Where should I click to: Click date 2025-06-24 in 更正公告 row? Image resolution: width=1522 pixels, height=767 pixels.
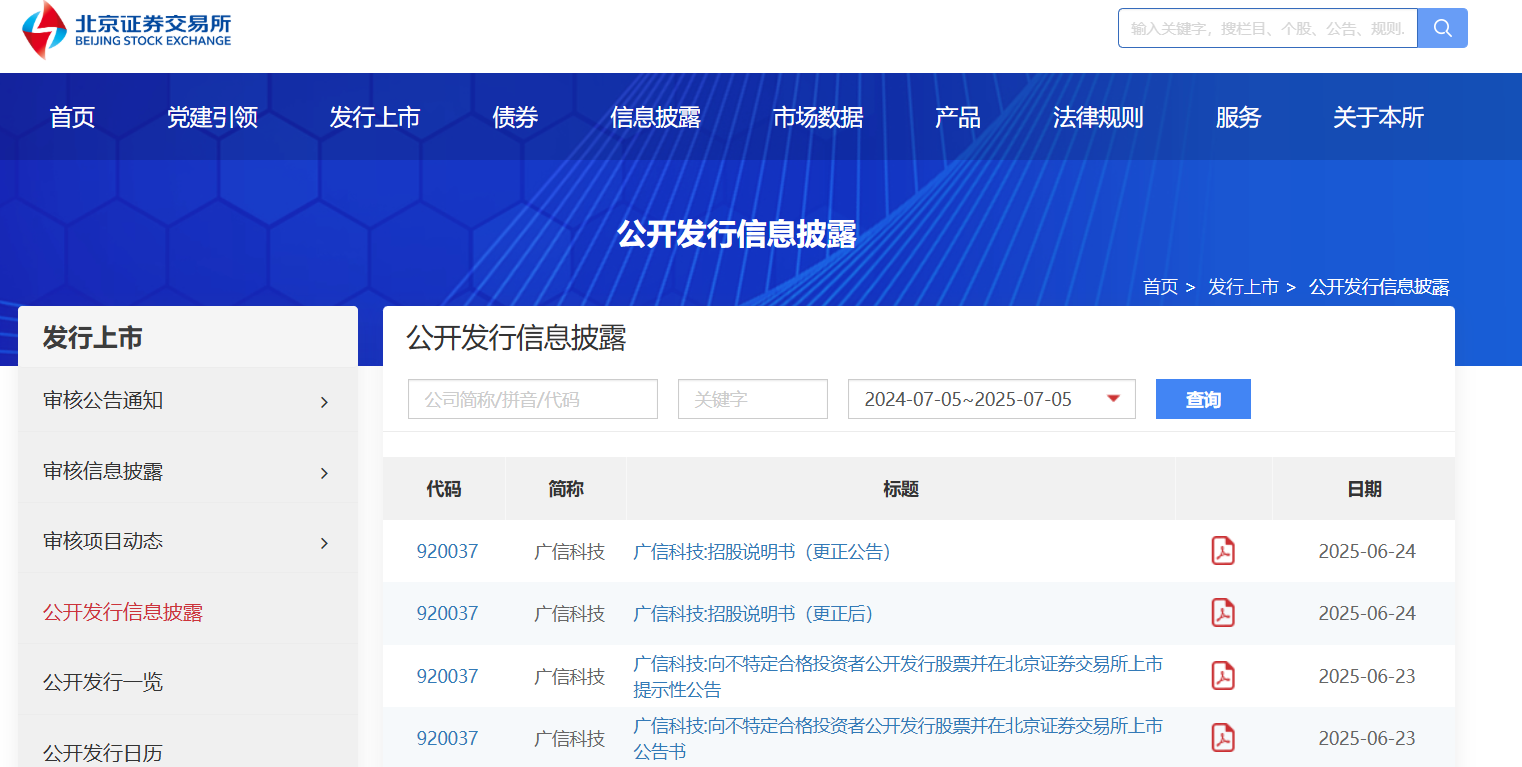(x=1367, y=551)
